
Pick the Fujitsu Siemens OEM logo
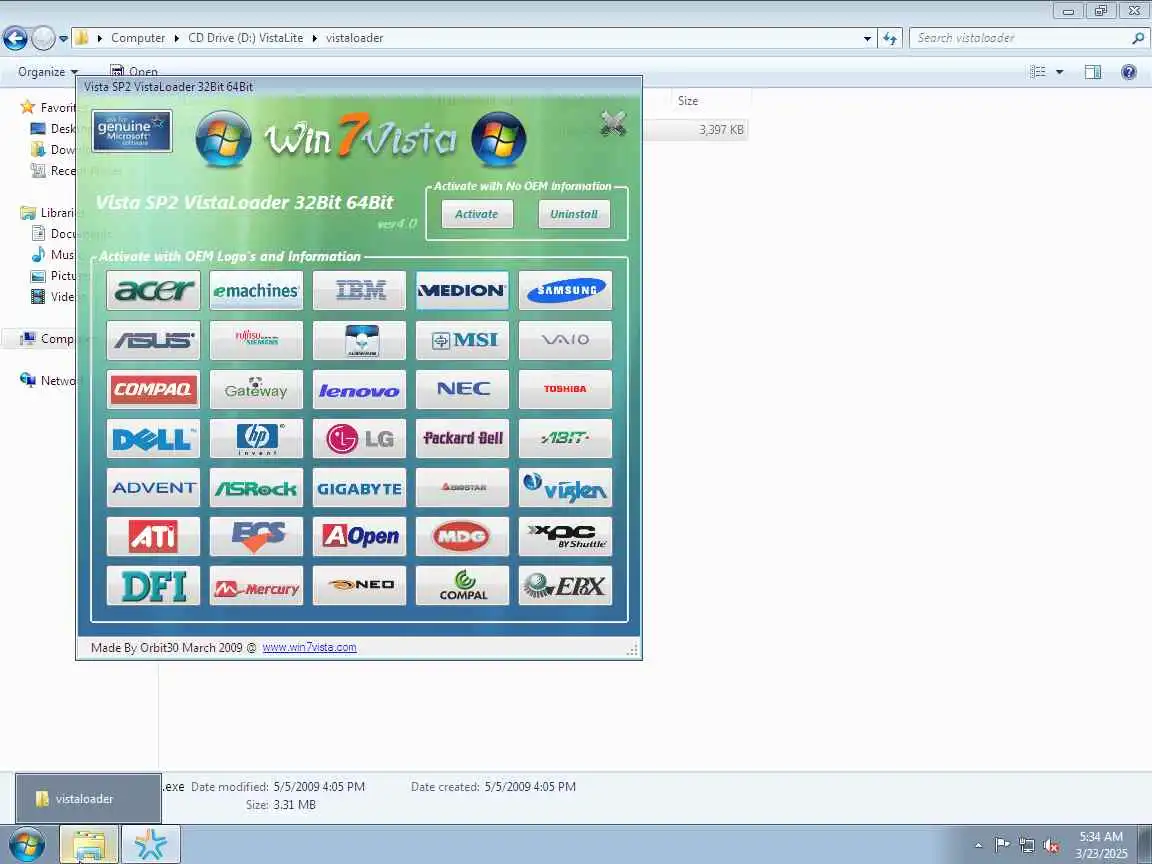[256, 340]
